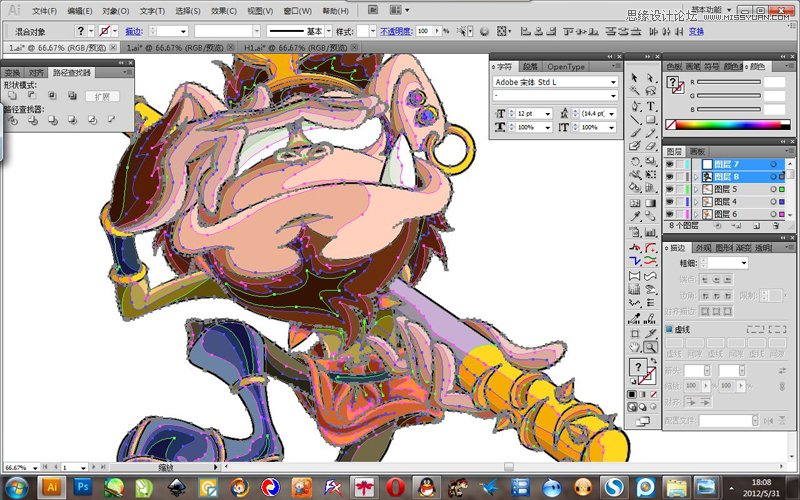Click the Layers panel vertical scrollbar
Screen dimensions: 800x500
tap(790, 189)
